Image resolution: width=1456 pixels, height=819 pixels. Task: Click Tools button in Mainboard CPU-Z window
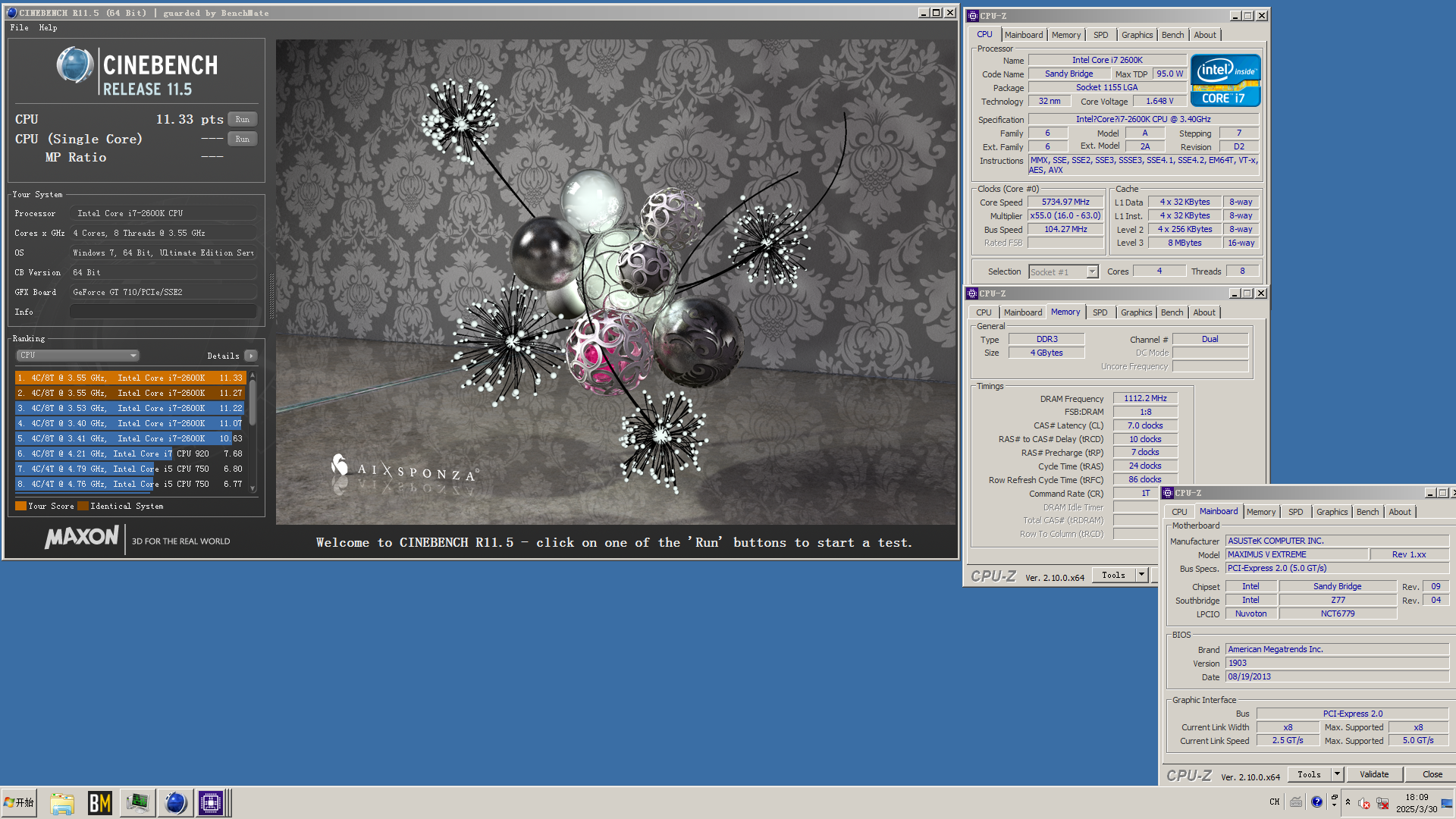point(1309,774)
